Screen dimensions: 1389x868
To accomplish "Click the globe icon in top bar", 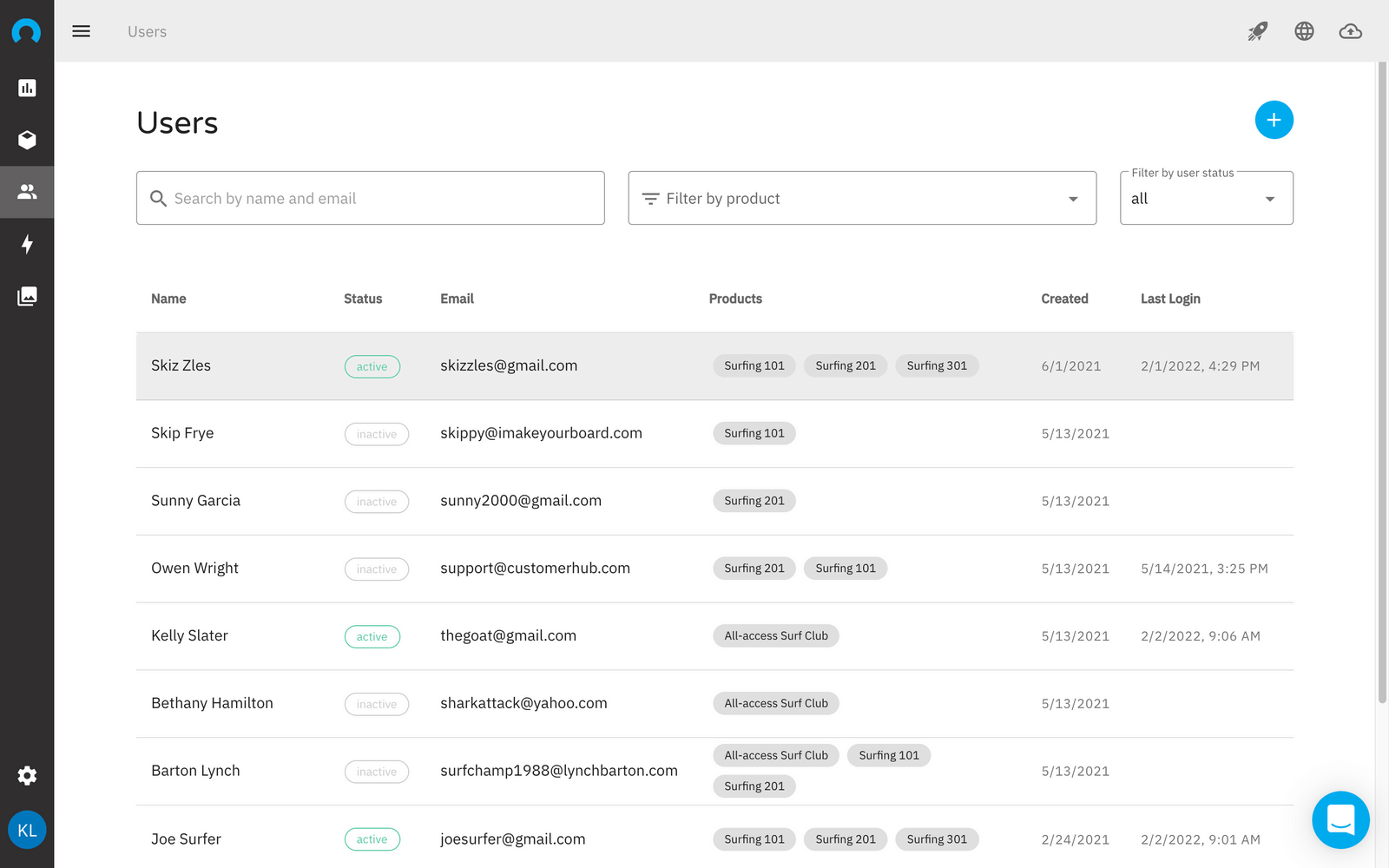I will (x=1304, y=31).
